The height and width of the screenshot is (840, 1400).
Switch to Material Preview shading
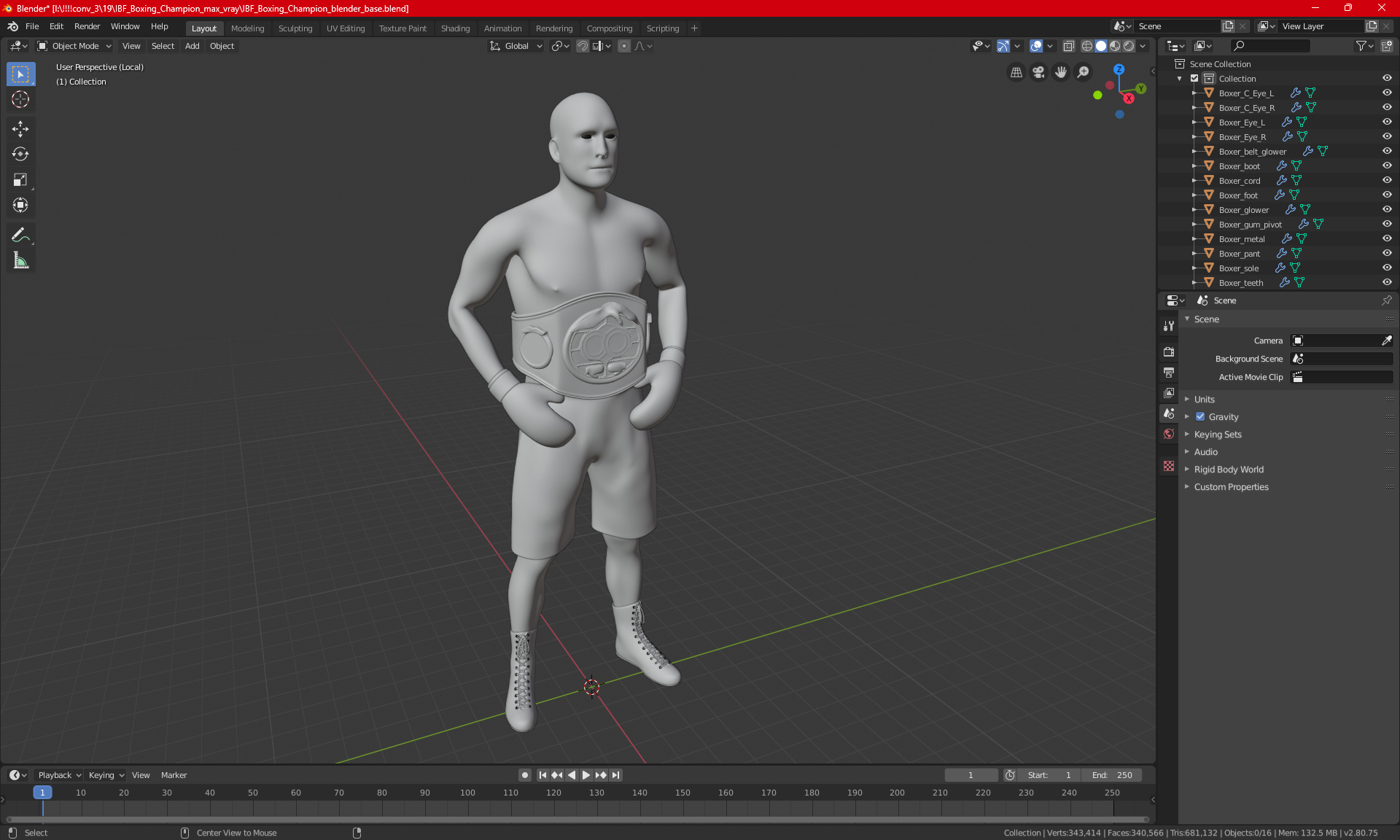coord(1115,46)
